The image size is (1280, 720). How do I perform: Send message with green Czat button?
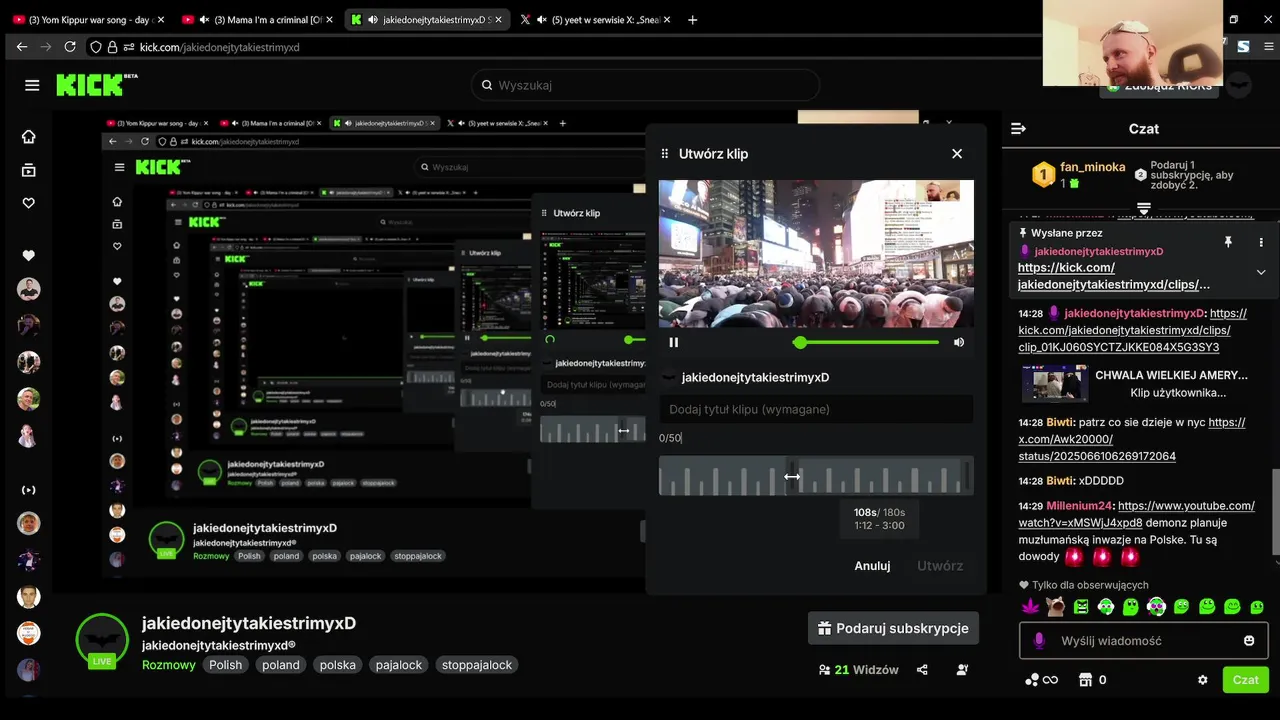click(x=1246, y=680)
